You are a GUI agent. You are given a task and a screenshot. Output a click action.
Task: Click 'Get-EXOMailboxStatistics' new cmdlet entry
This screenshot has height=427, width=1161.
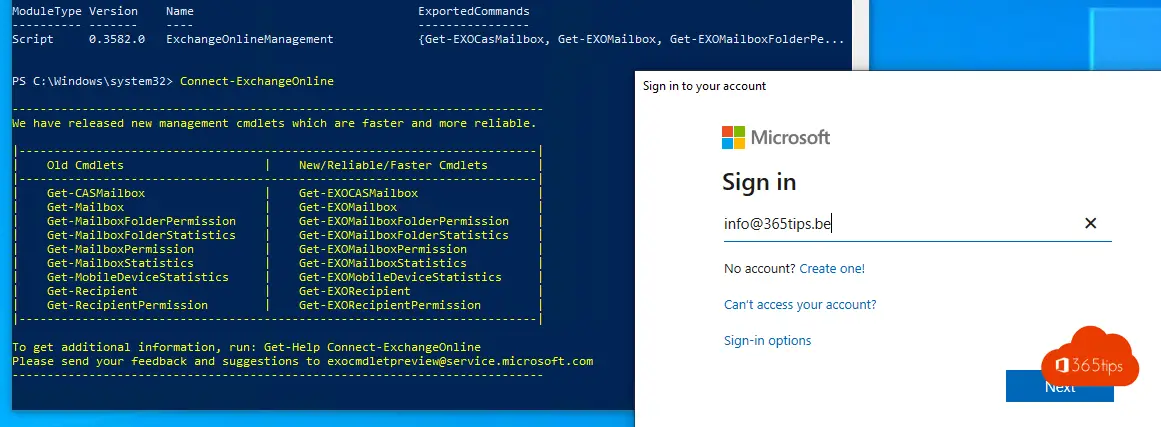tap(383, 263)
